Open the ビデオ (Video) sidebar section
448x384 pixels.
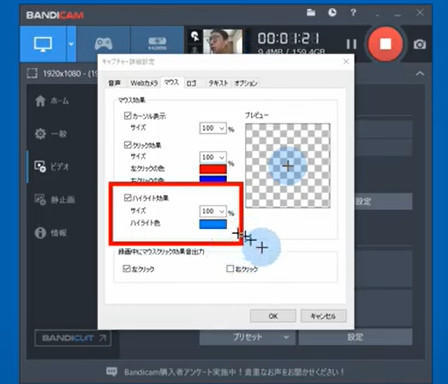[x=52, y=166]
